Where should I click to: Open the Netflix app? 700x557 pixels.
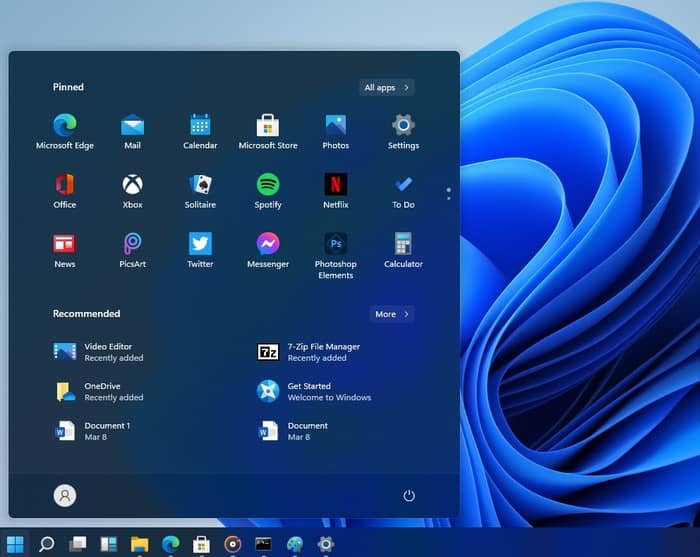tap(336, 185)
